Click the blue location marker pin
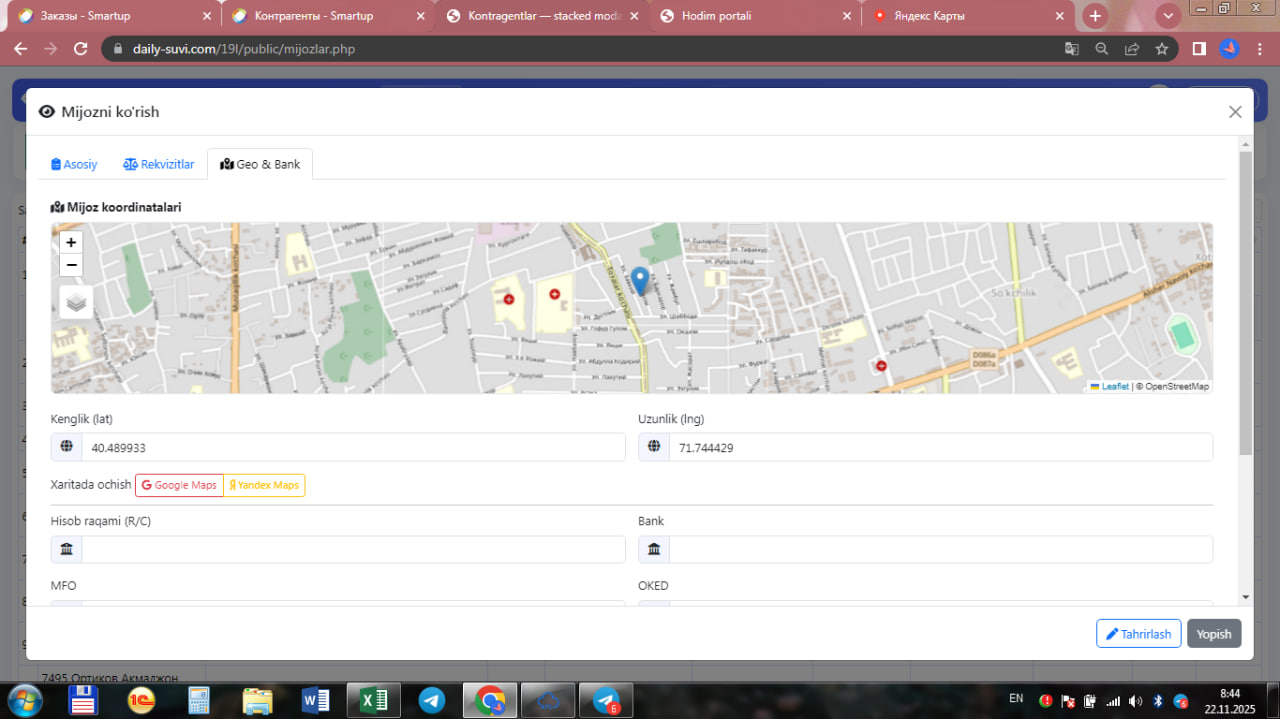The image size is (1280, 719). pos(640,280)
